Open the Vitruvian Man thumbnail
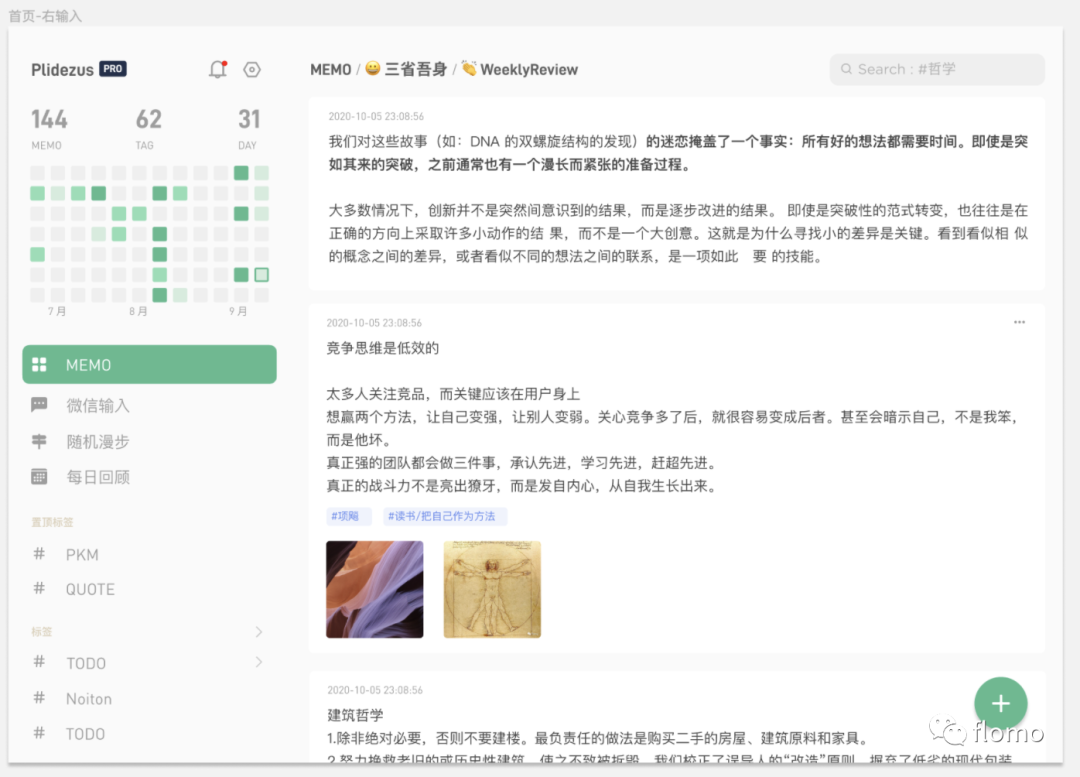1080x777 pixels. click(492, 589)
